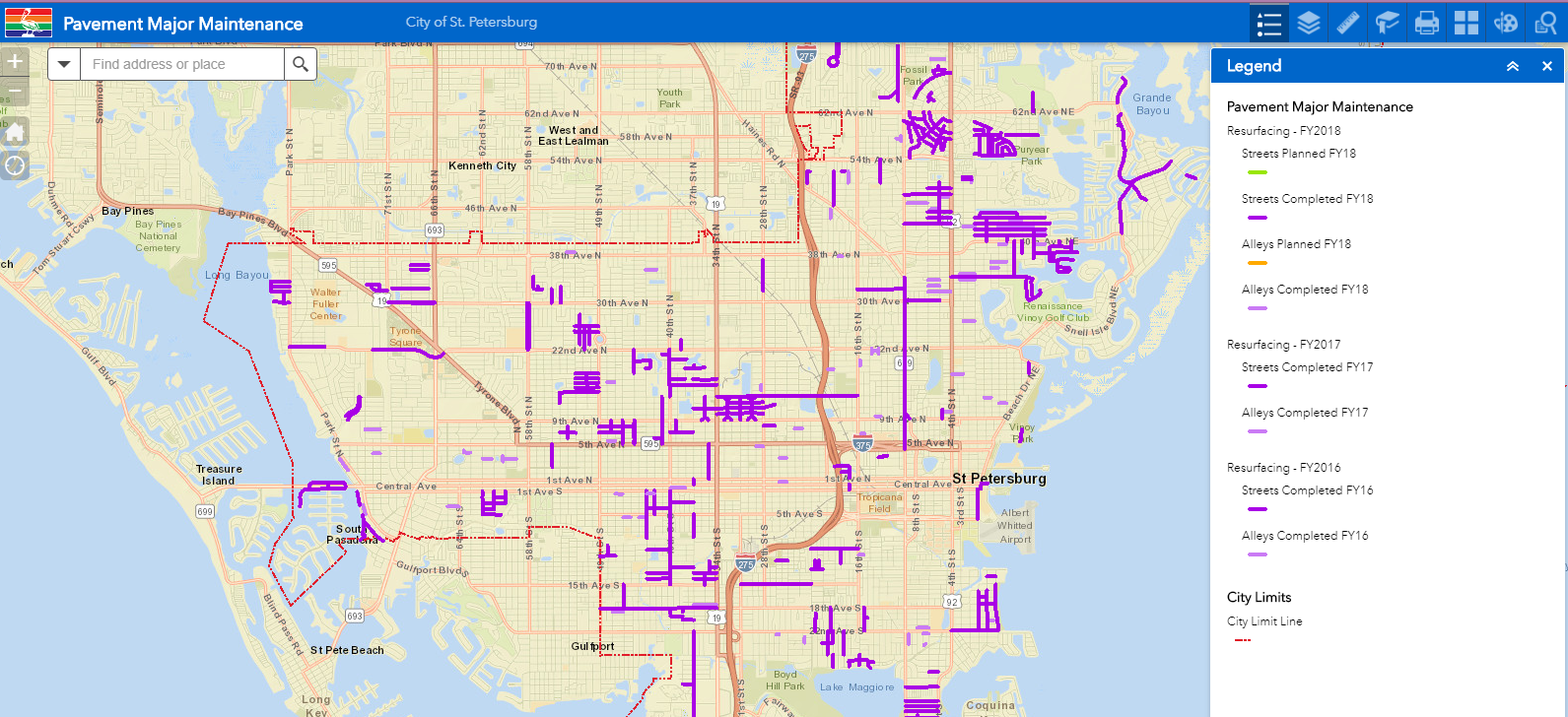Click the Grande Bayou map label

[1152, 104]
